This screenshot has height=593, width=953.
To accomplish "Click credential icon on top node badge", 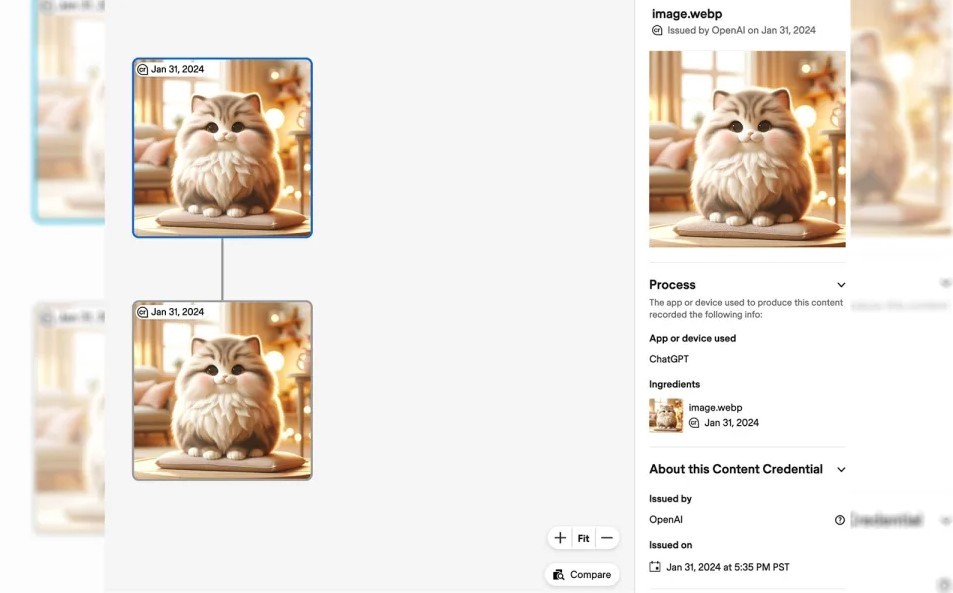I will point(142,70).
